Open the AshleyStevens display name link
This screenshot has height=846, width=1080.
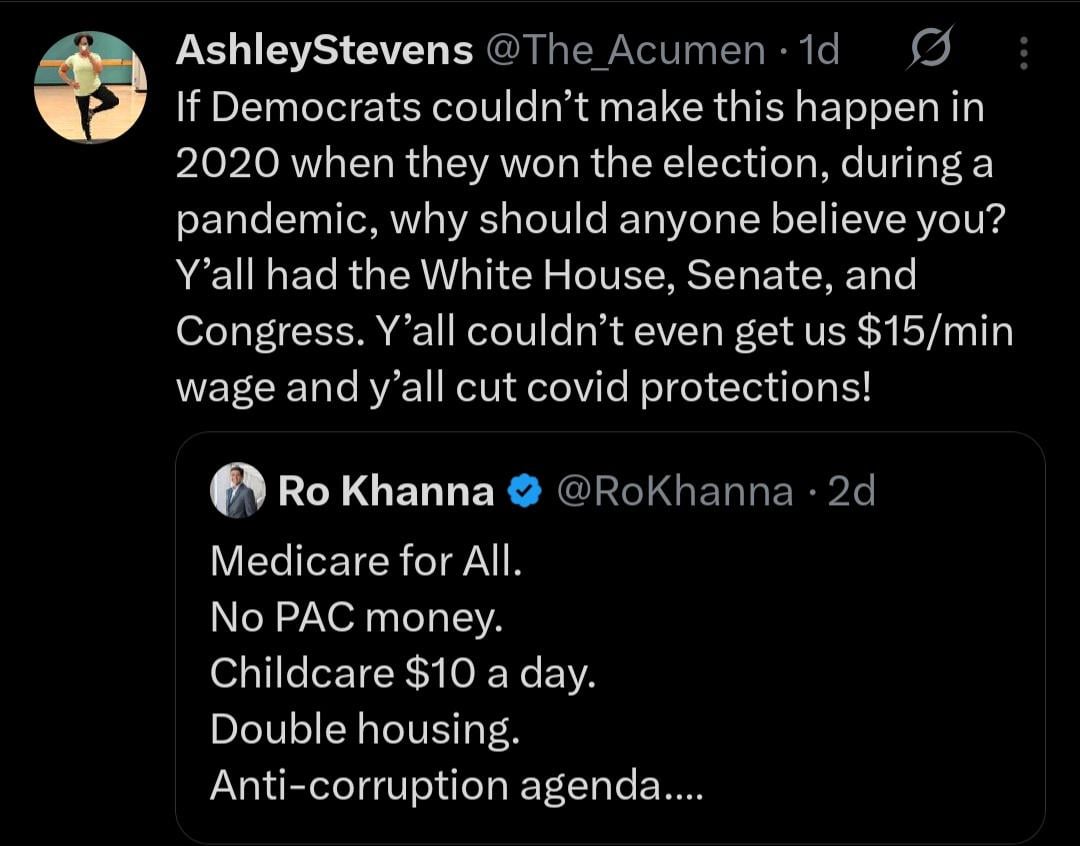(324, 50)
